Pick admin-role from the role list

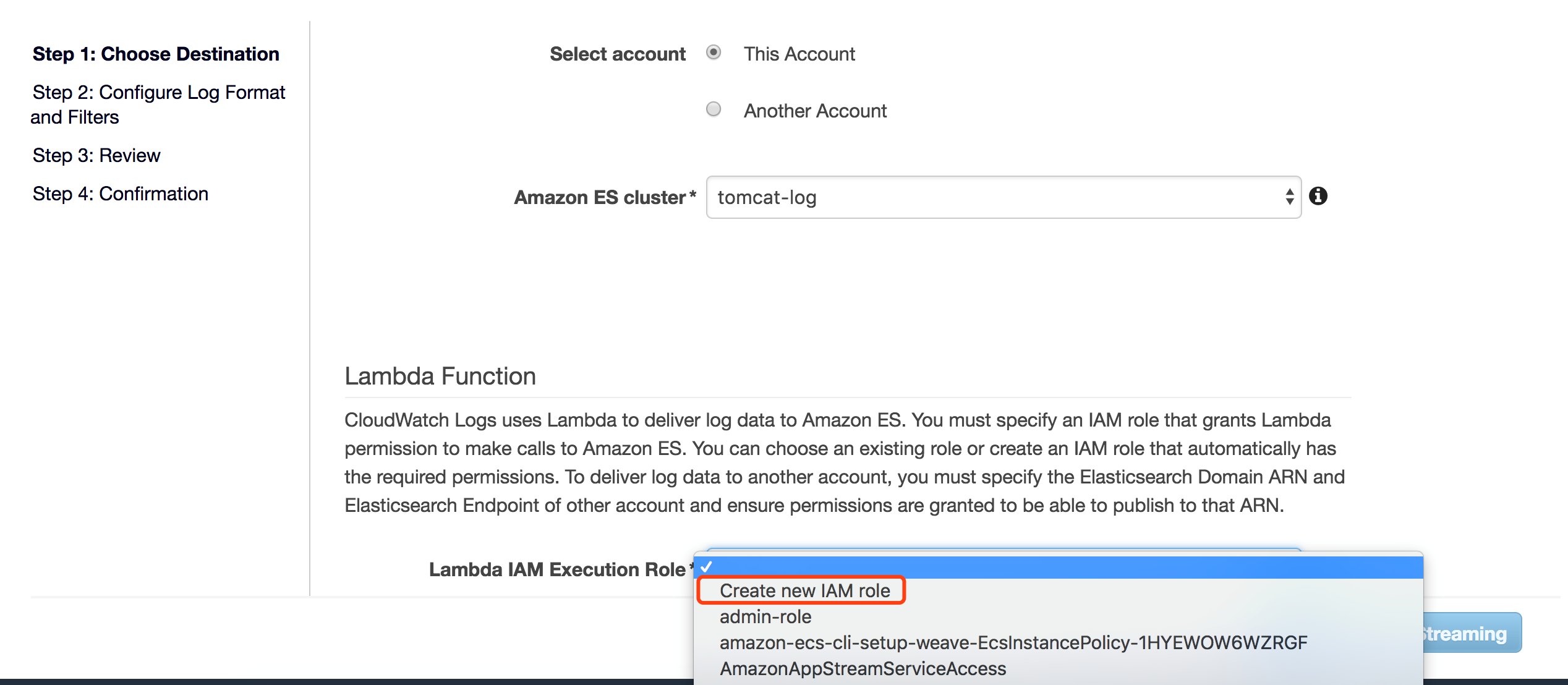tap(765, 616)
